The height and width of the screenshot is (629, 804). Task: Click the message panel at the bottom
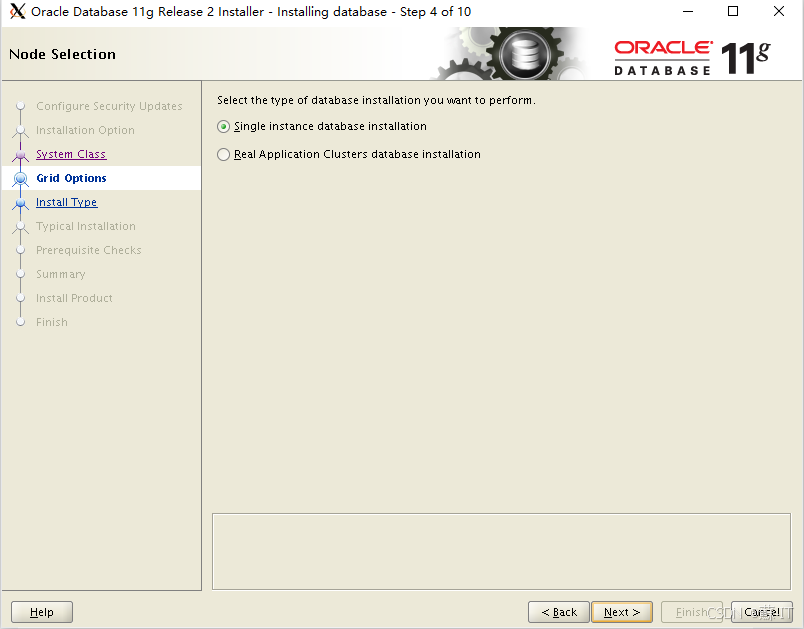click(500, 551)
